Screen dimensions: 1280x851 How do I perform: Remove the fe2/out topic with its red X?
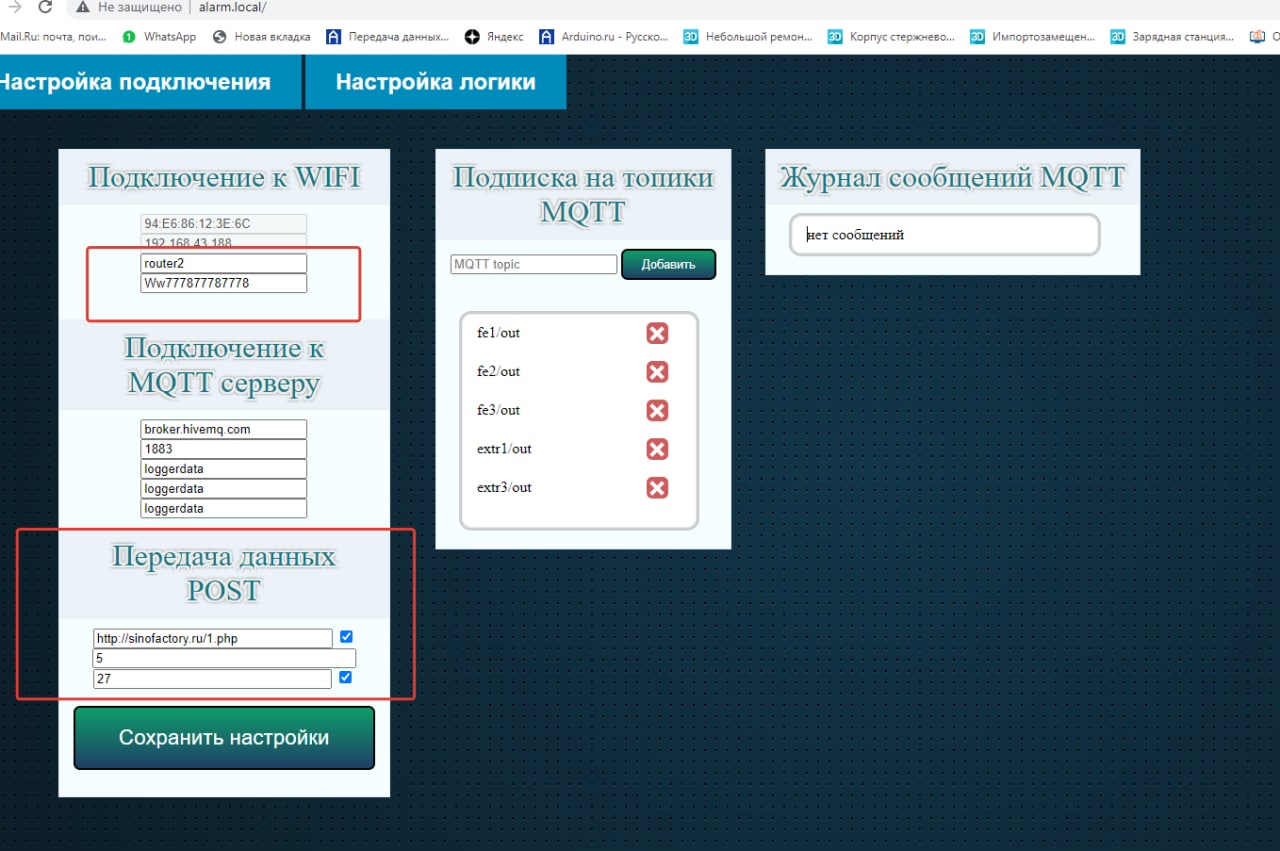657,372
